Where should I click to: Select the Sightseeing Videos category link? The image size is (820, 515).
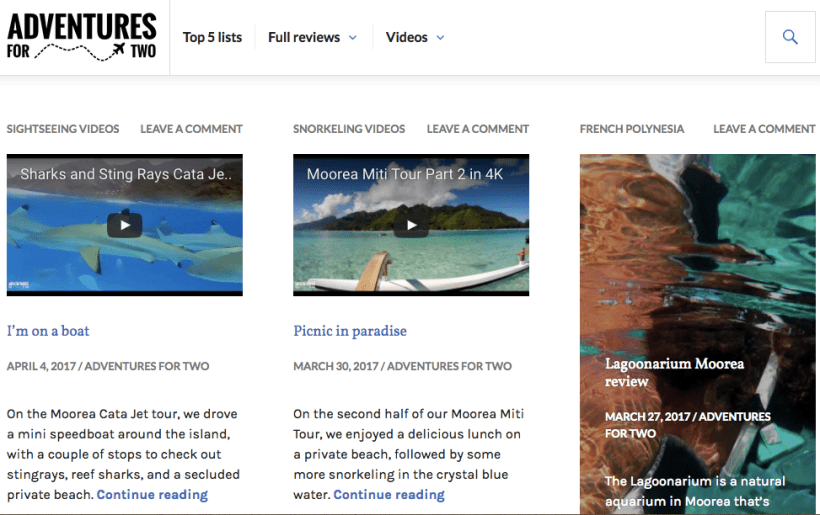(x=63, y=129)
